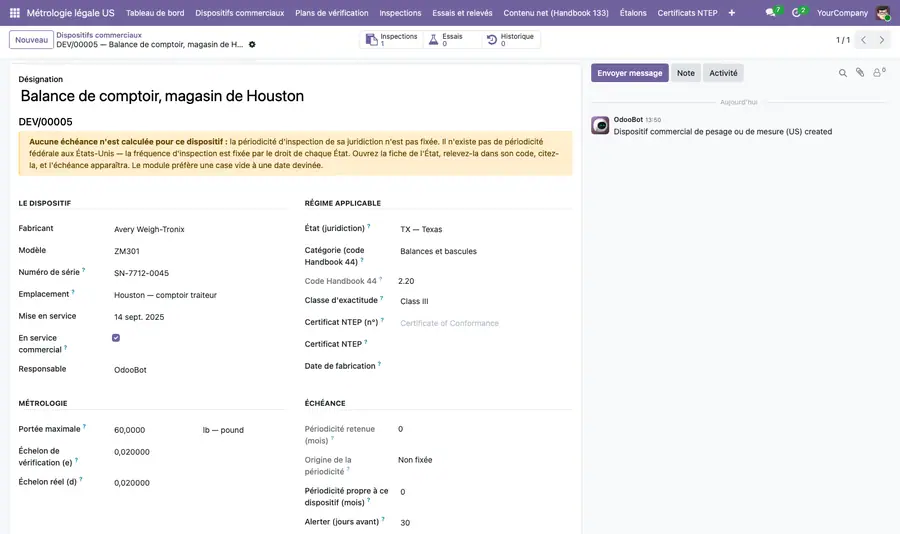Open the Dispositifs commerciaux menu
900x534 pixels.
click(239, 13)
